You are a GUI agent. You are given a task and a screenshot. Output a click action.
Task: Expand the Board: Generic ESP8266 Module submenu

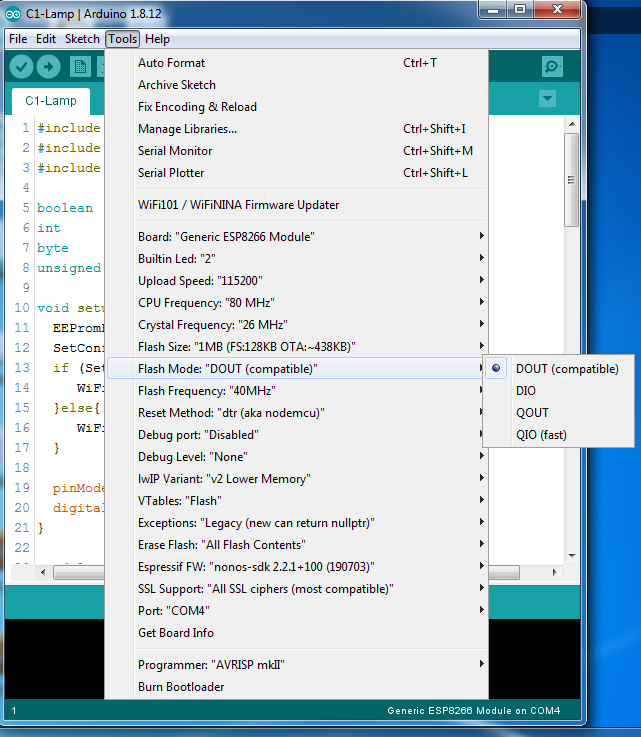click(x=297, y=237)
